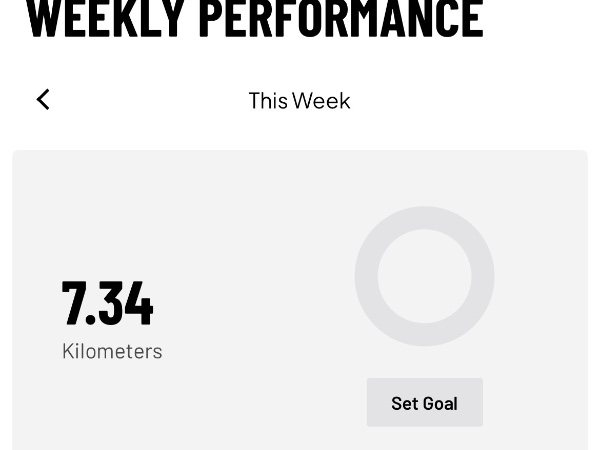Click the 7.34 distance value

click(108, 304)
